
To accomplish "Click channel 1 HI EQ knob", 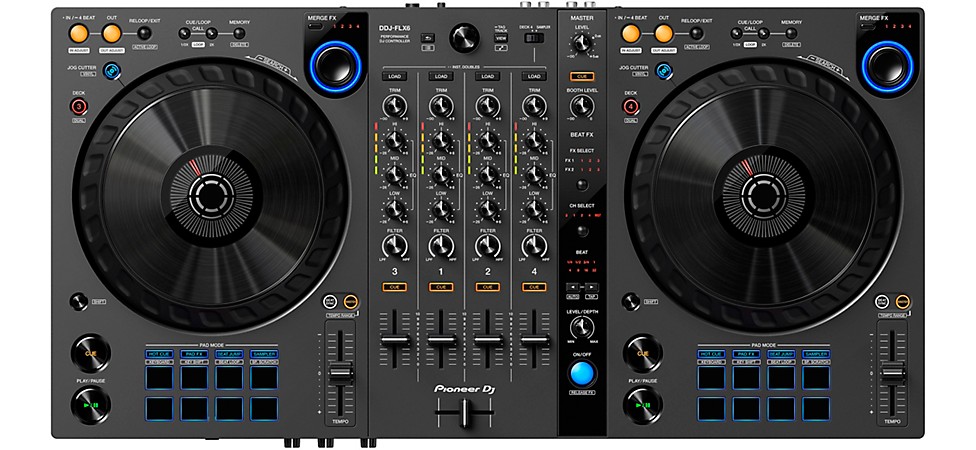I will pyautogui.click(x=441, y=140).
